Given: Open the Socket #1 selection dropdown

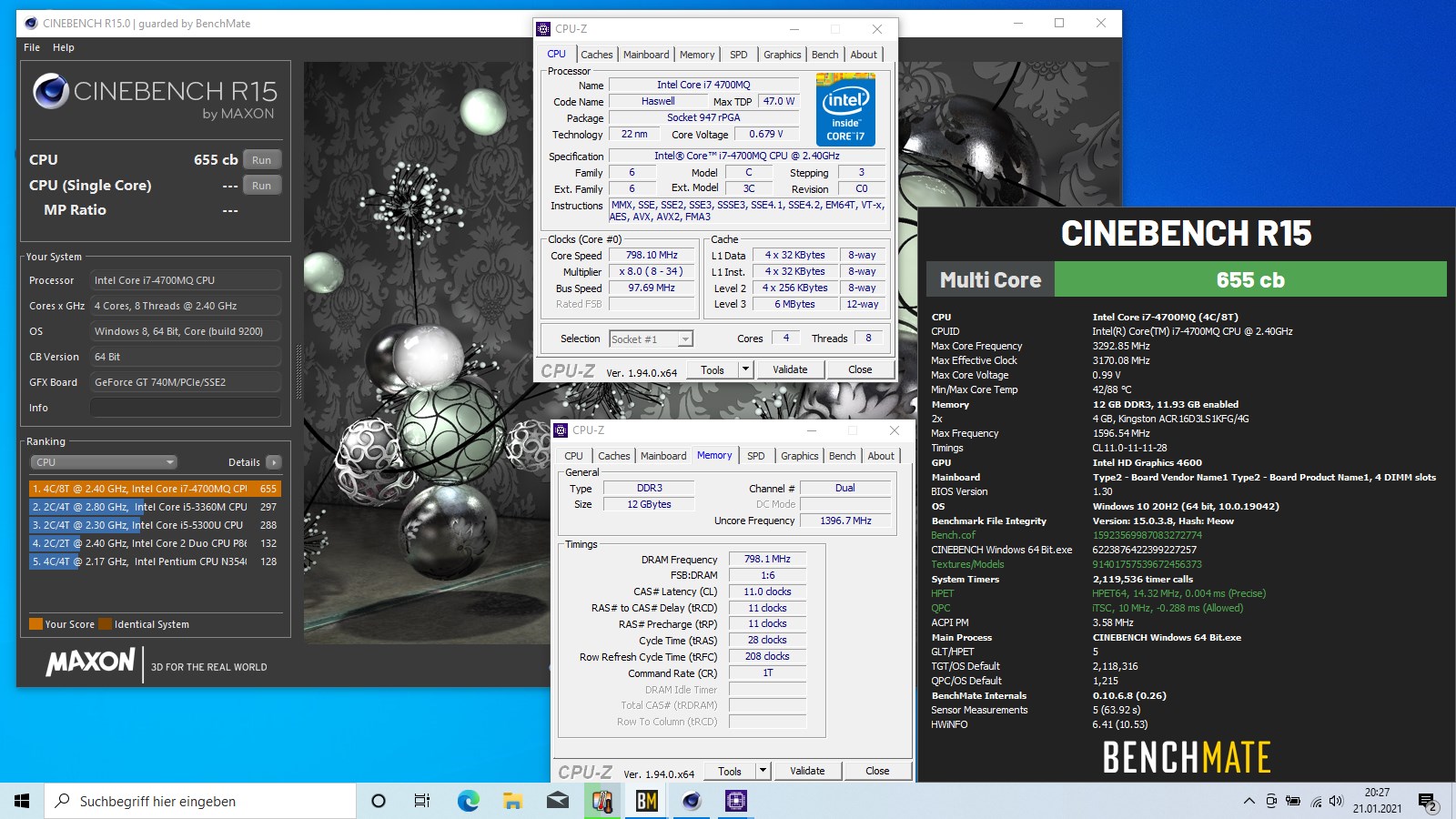Looking at the screenshot, I should [652, 339].
